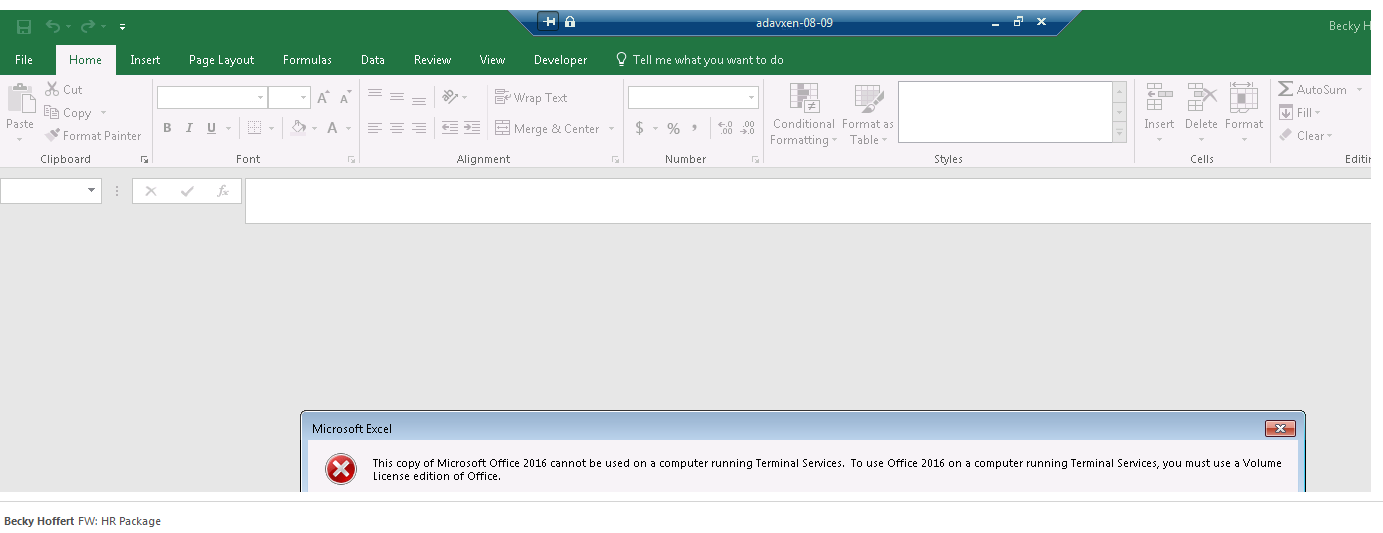The height and width of the screenshot is (533, 1383).
Task: Open the Format as Table gallery
Action: [867, 114]
